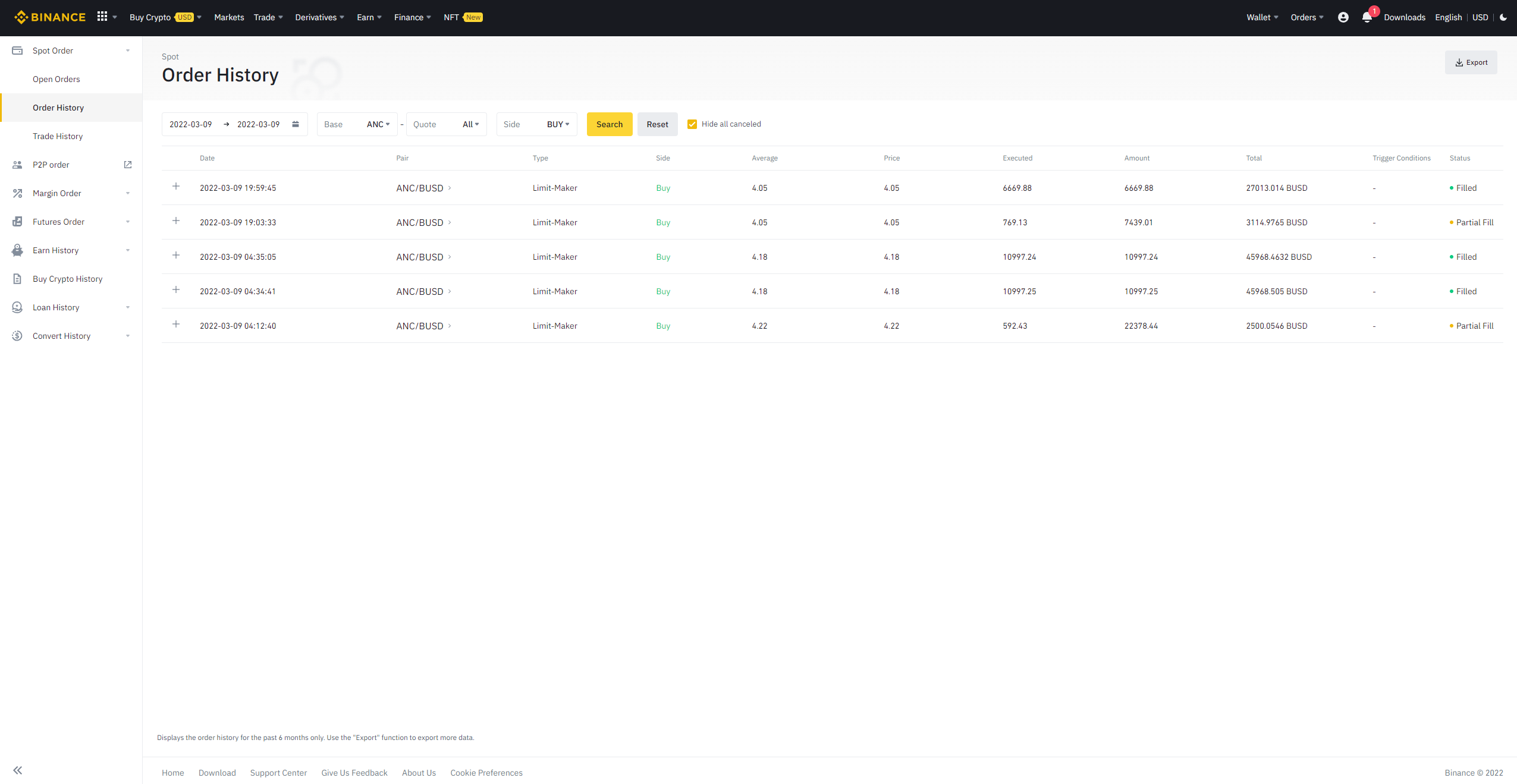This screenshot has width=1517, height=784.
Task: Expand details of the first order row
Action: (176, 186)
